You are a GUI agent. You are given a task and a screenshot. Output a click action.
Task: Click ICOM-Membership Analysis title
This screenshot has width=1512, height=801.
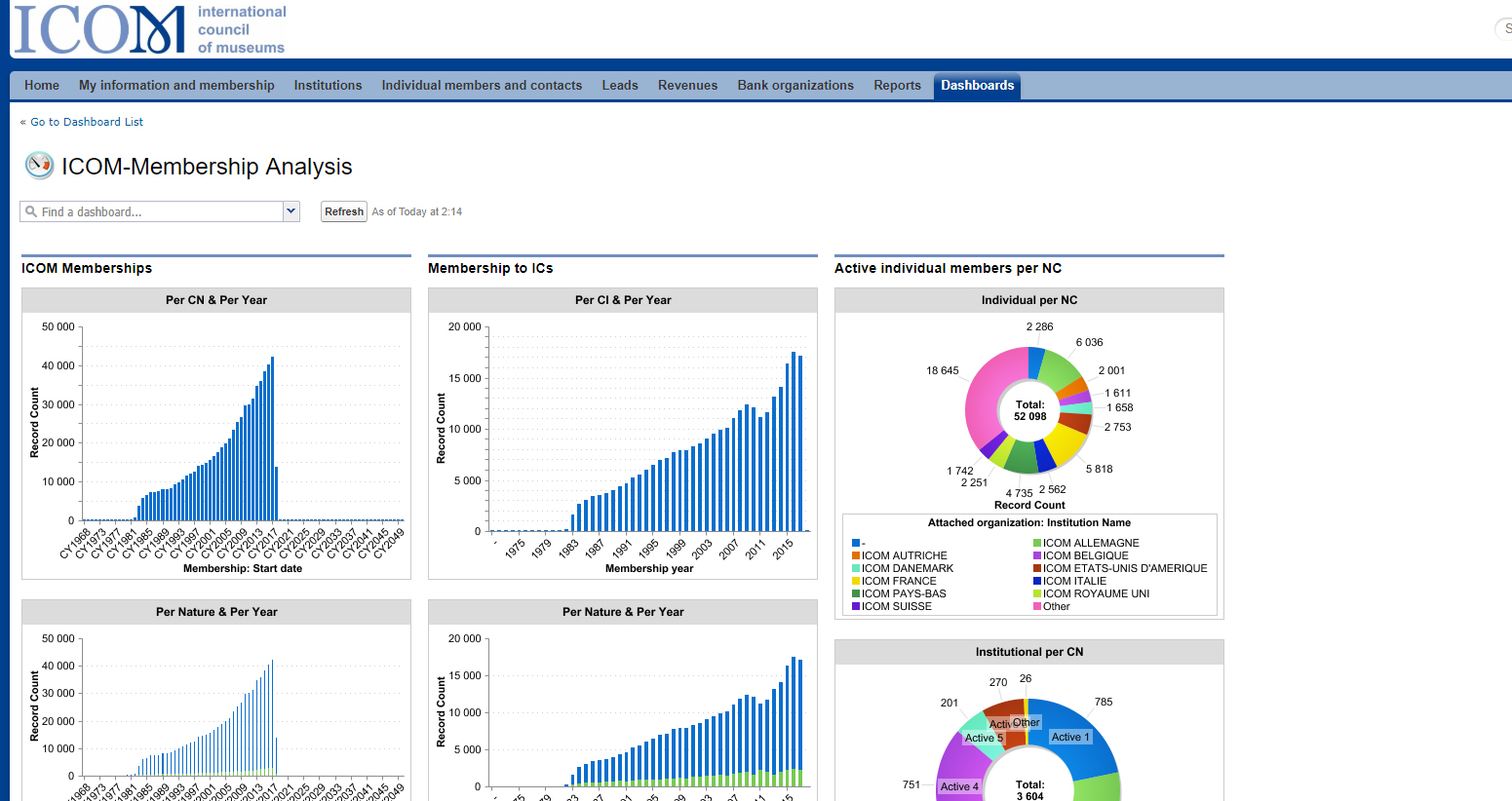(207, 167)
